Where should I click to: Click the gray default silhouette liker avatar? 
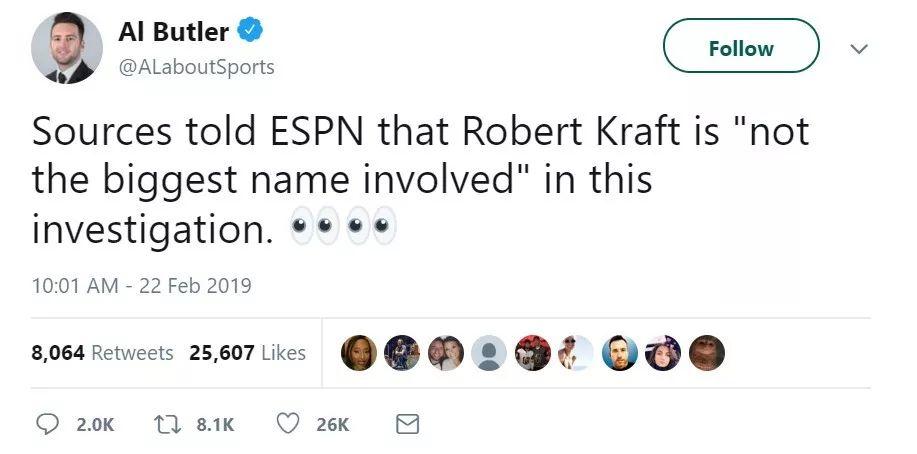(489, 352)
